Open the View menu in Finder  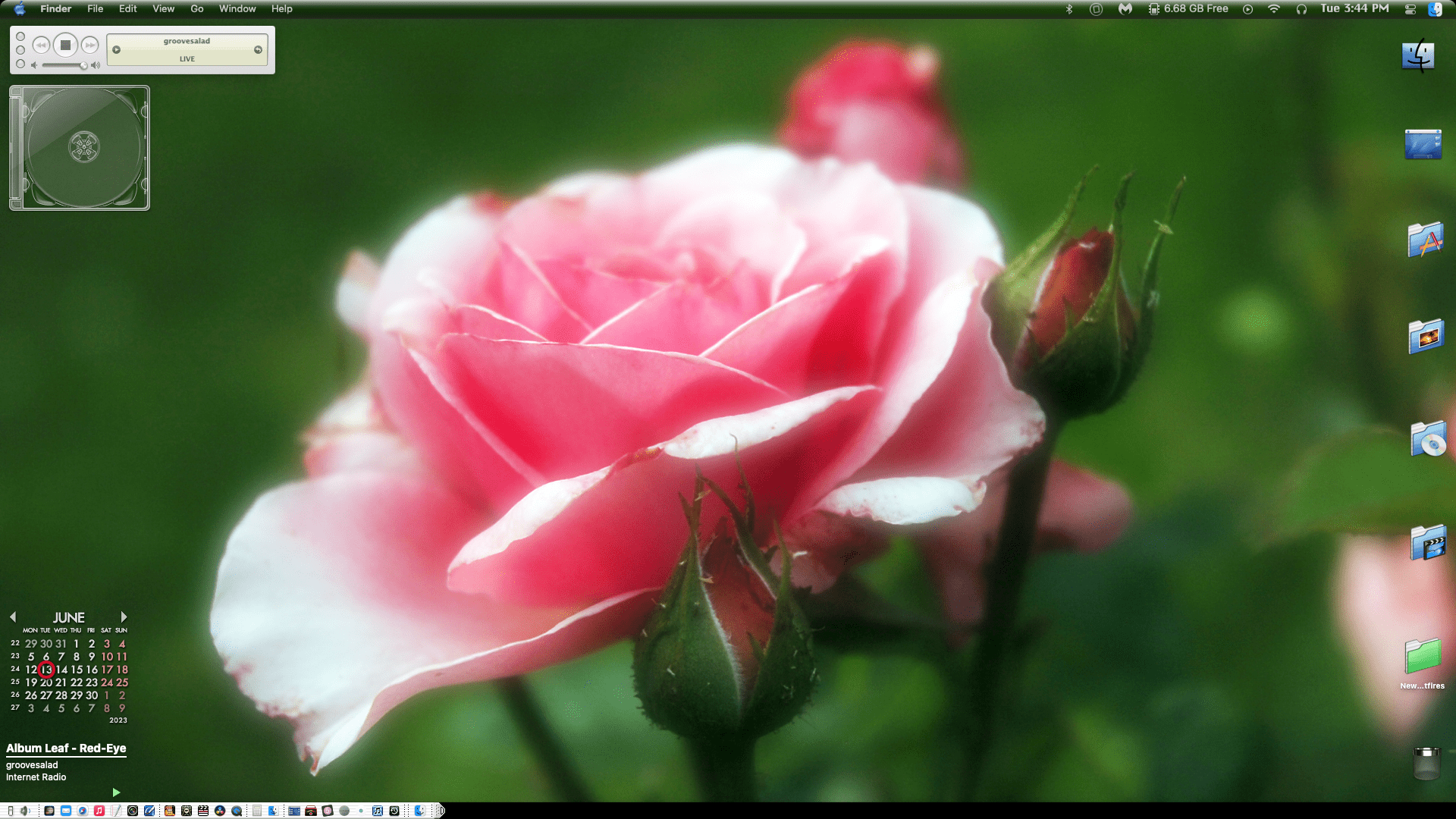coord(163,8)
